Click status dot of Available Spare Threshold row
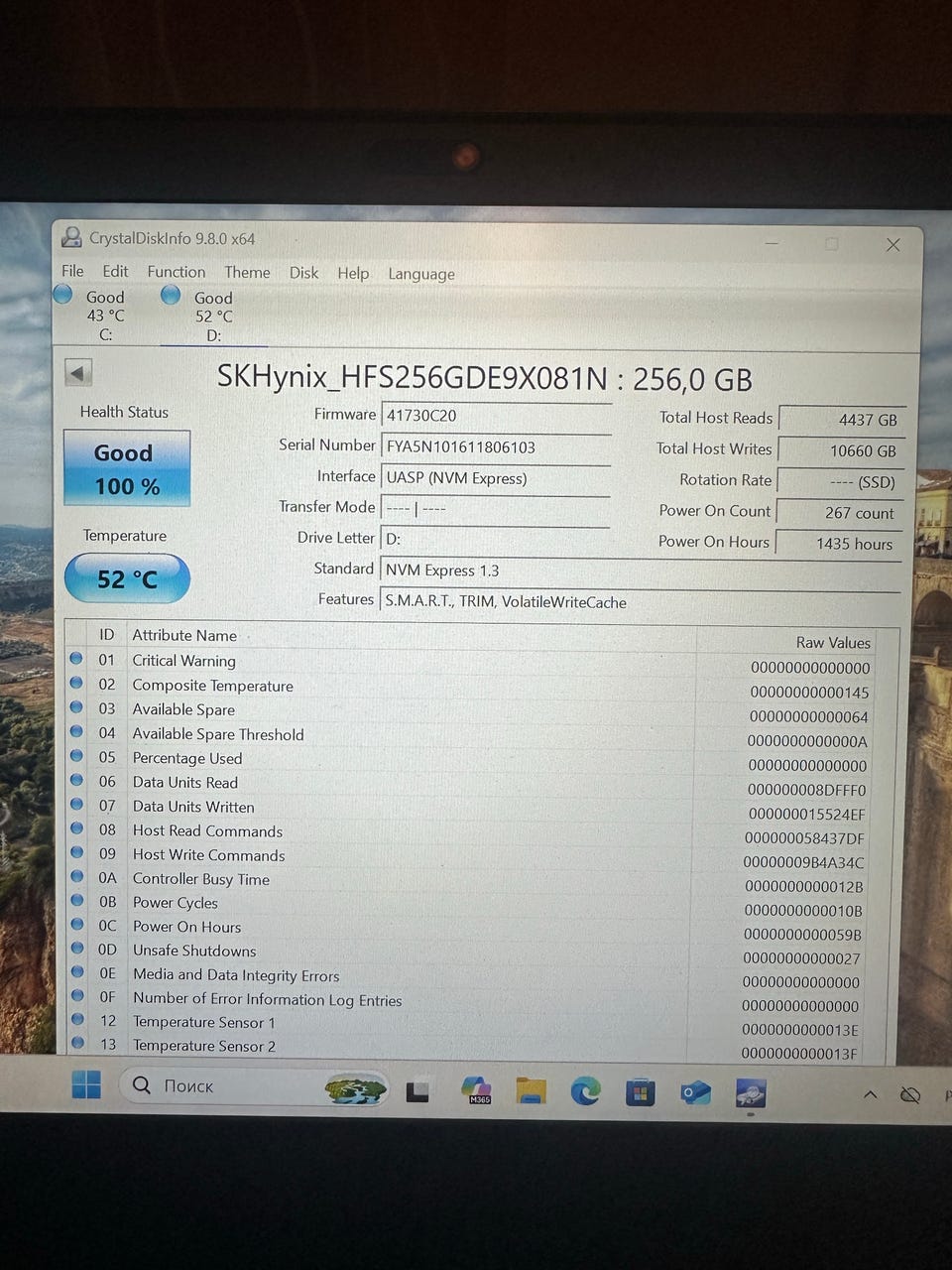The width and height of the screenshot is (952, 1270). pyautogui.click(x=76, y=731)
